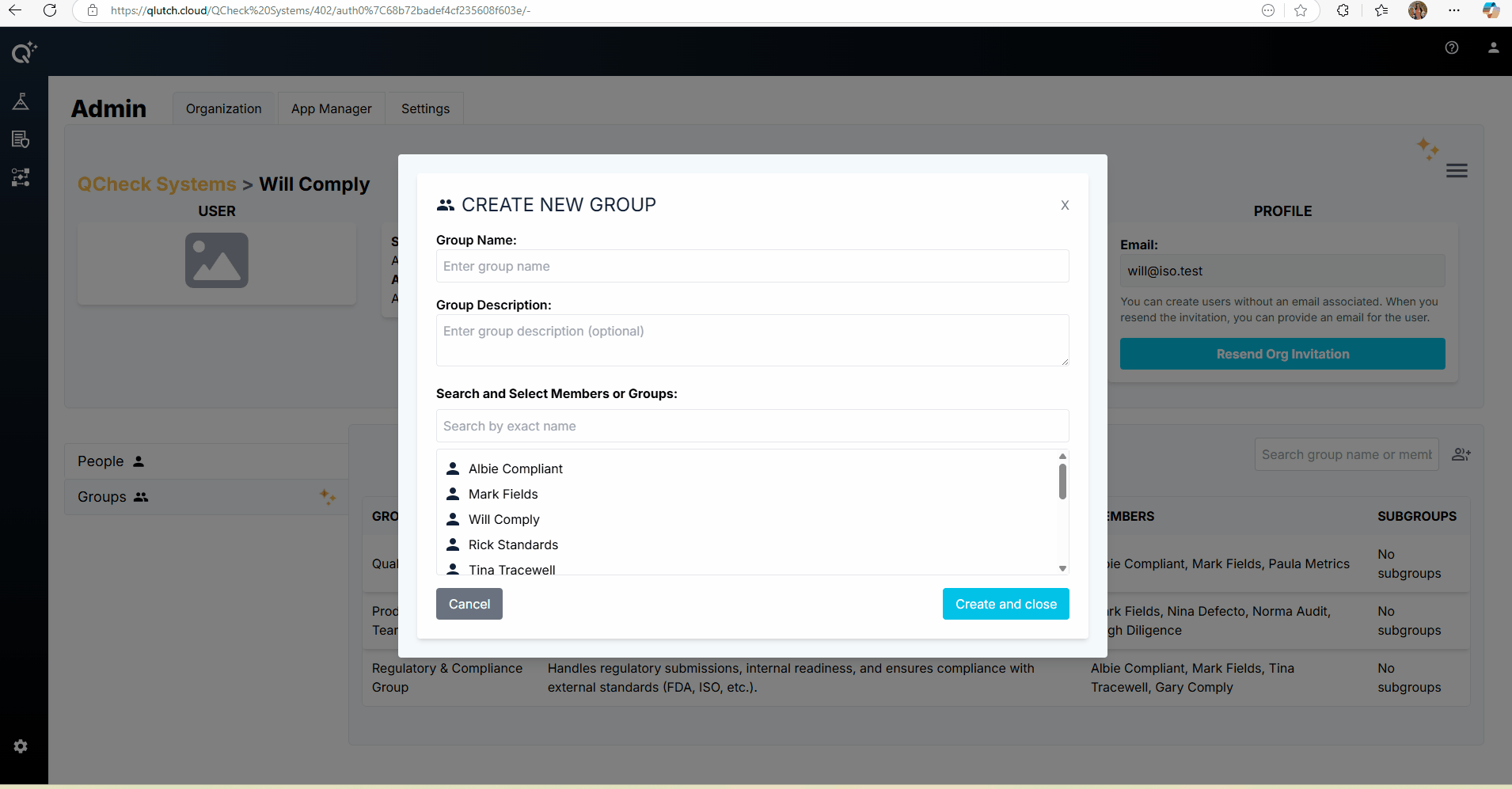Click the Qlutch logo icon
This screenshot has width=1512, height=789.
point(23,52)
